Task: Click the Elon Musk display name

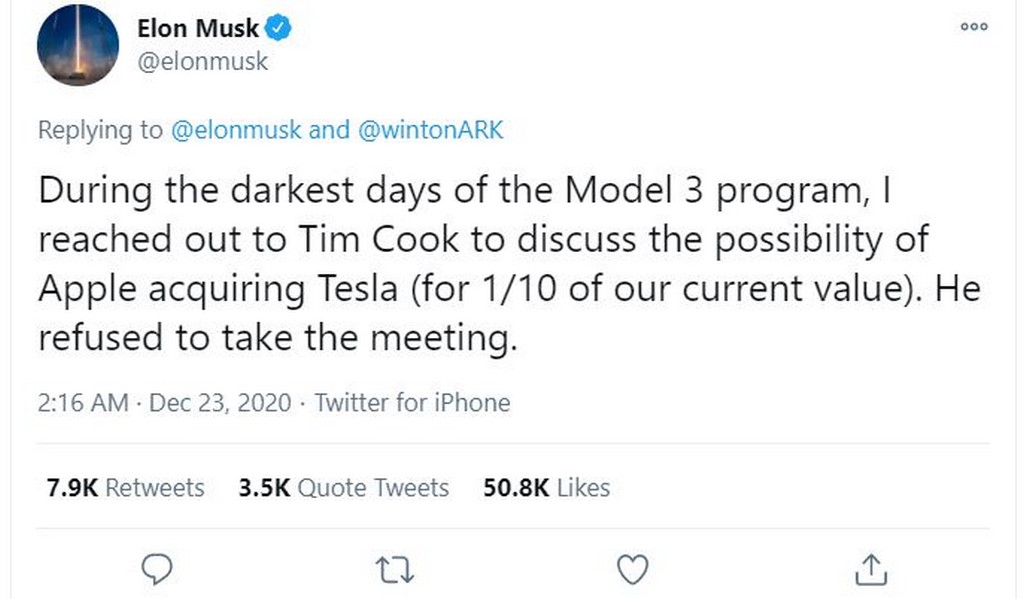Action: pos(197,28)
